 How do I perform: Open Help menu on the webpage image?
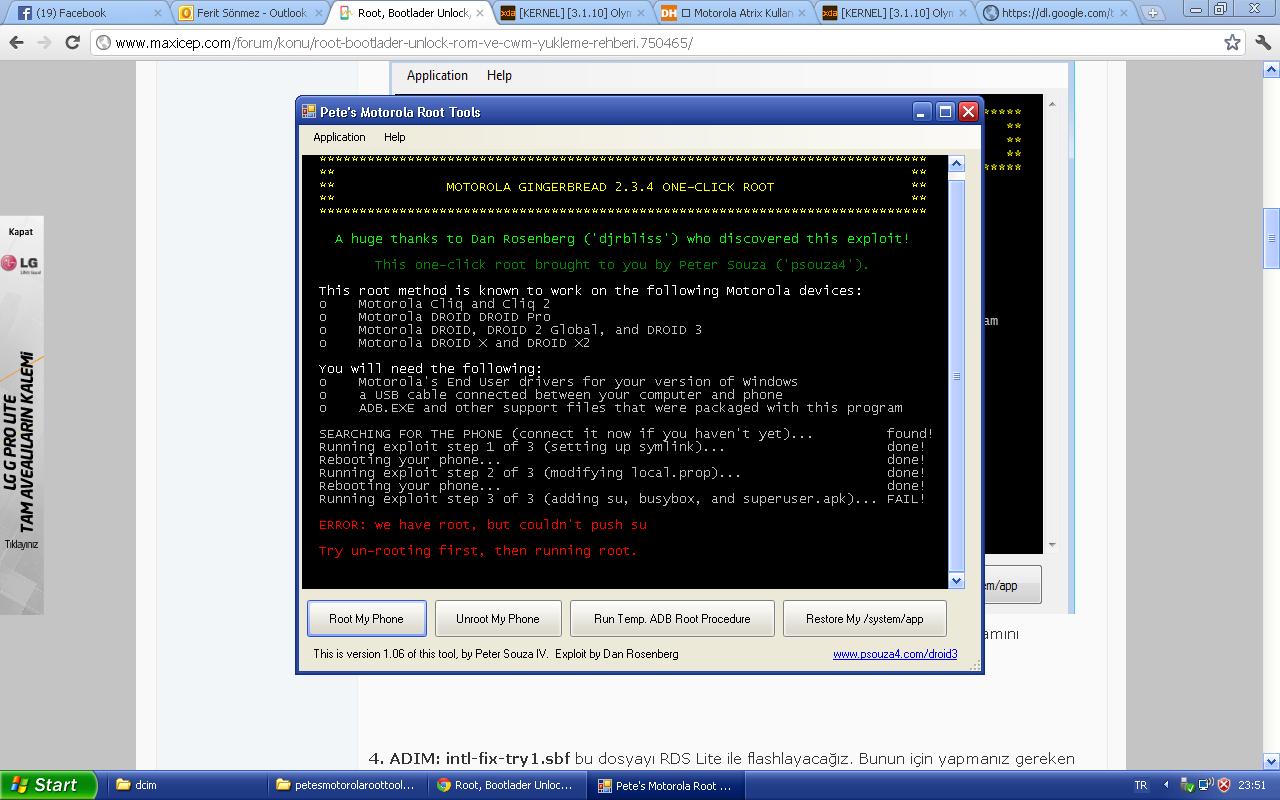pos(499,75)
